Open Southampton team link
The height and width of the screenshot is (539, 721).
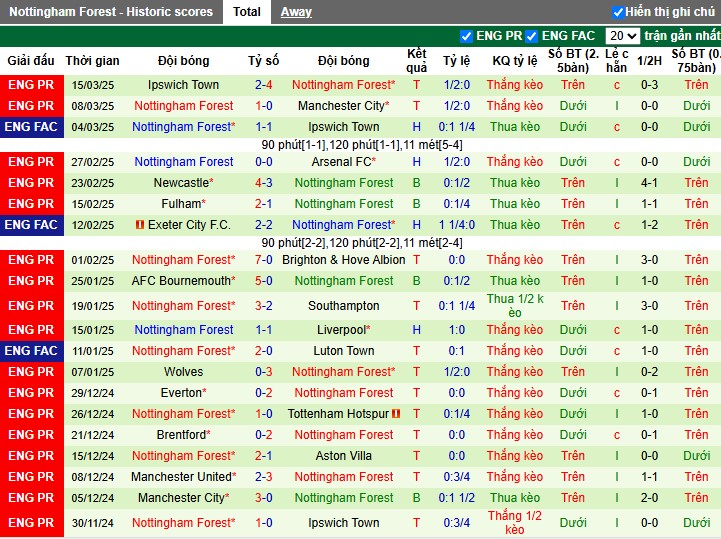(x=343, y=306)
